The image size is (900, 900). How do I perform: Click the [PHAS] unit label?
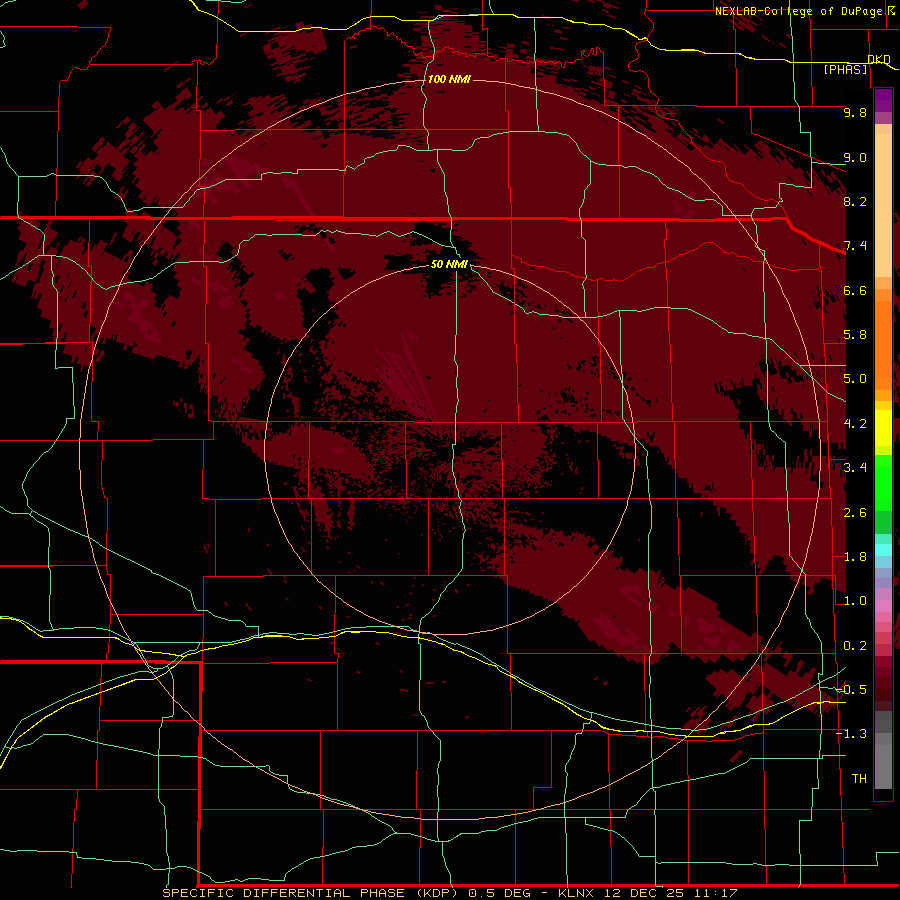pos(845,69)
